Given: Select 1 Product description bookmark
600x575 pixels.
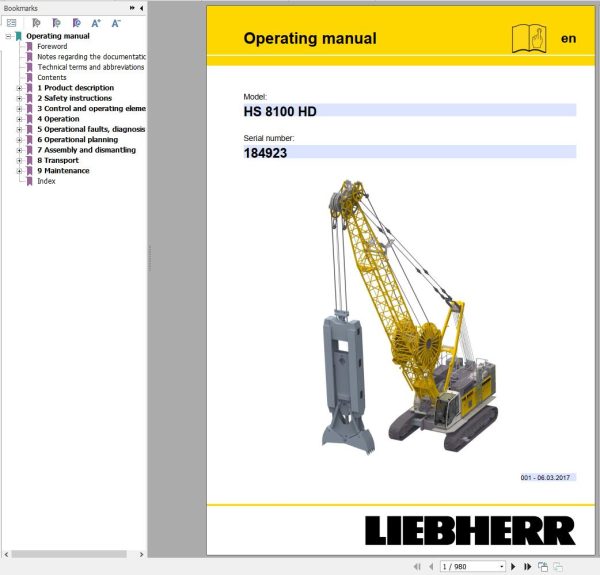Looking at the screenshot, I should (75, 88).
